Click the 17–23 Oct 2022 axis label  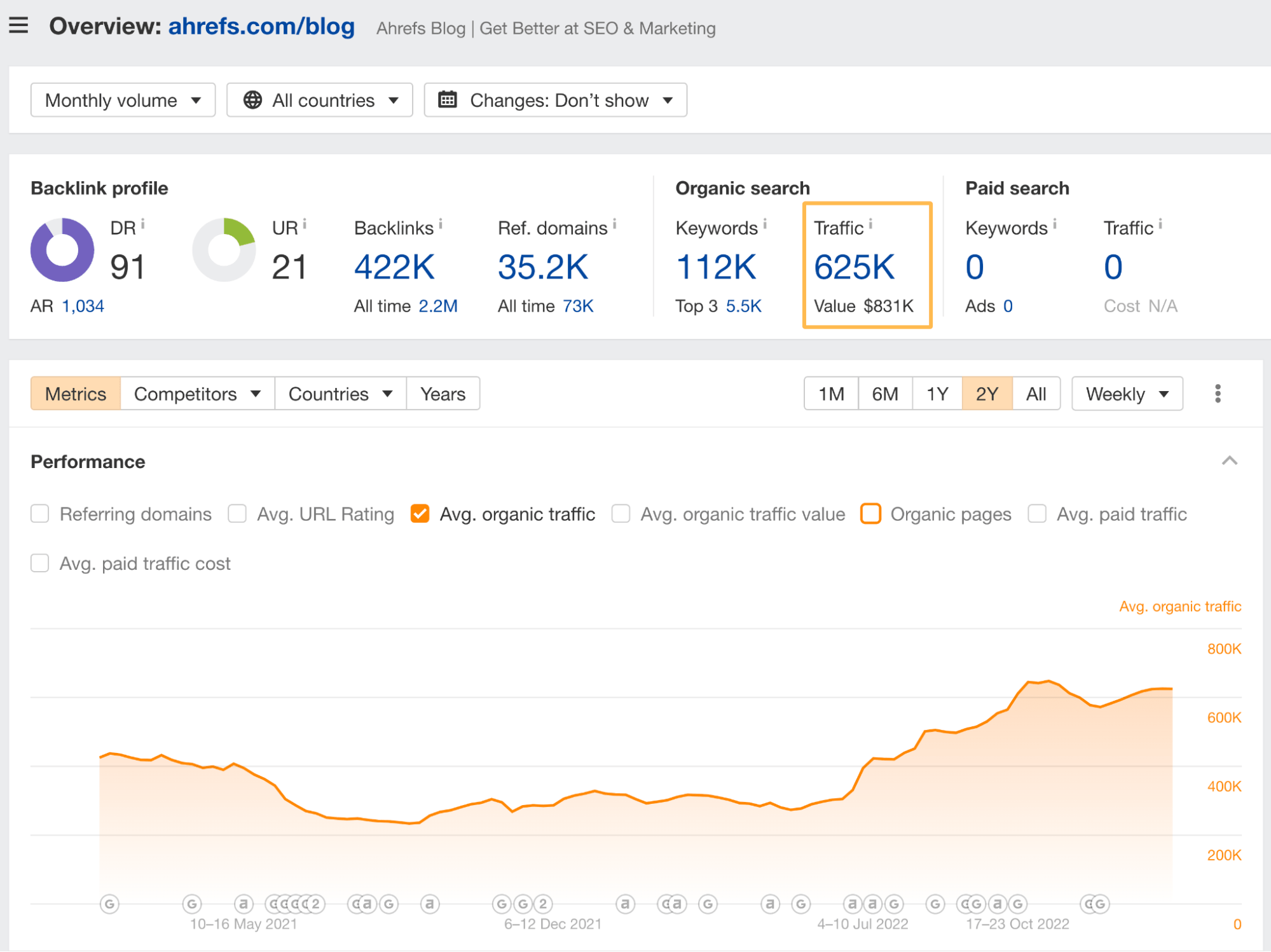[x=1017, y=924]
